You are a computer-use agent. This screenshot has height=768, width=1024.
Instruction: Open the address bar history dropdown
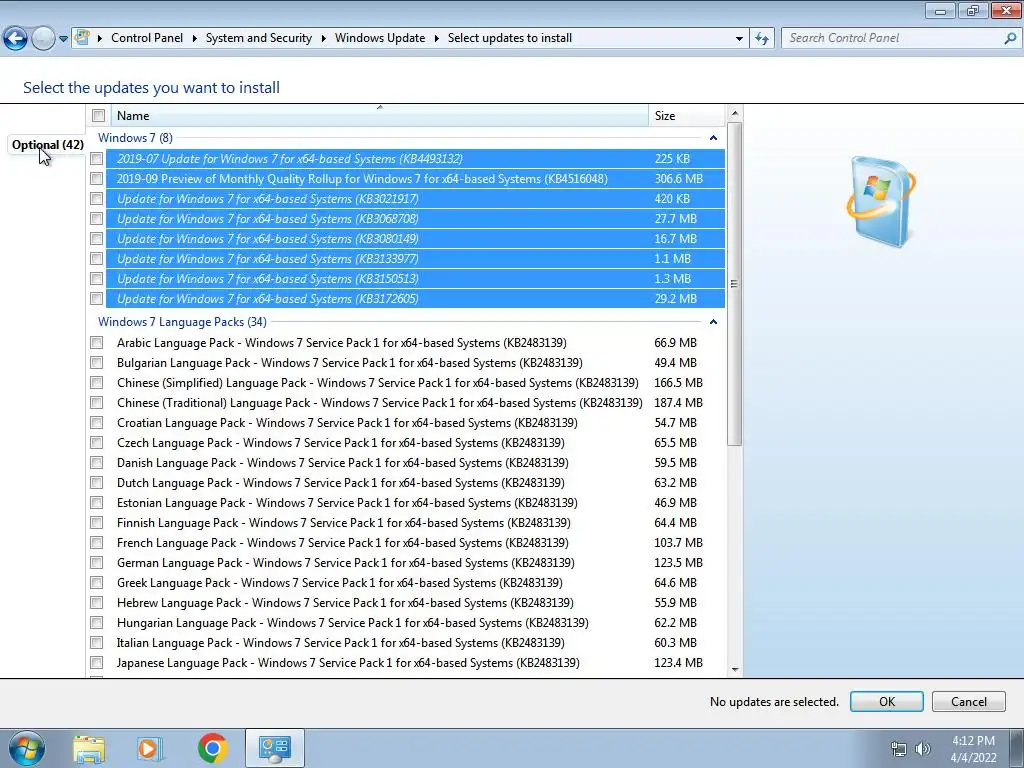739,38
